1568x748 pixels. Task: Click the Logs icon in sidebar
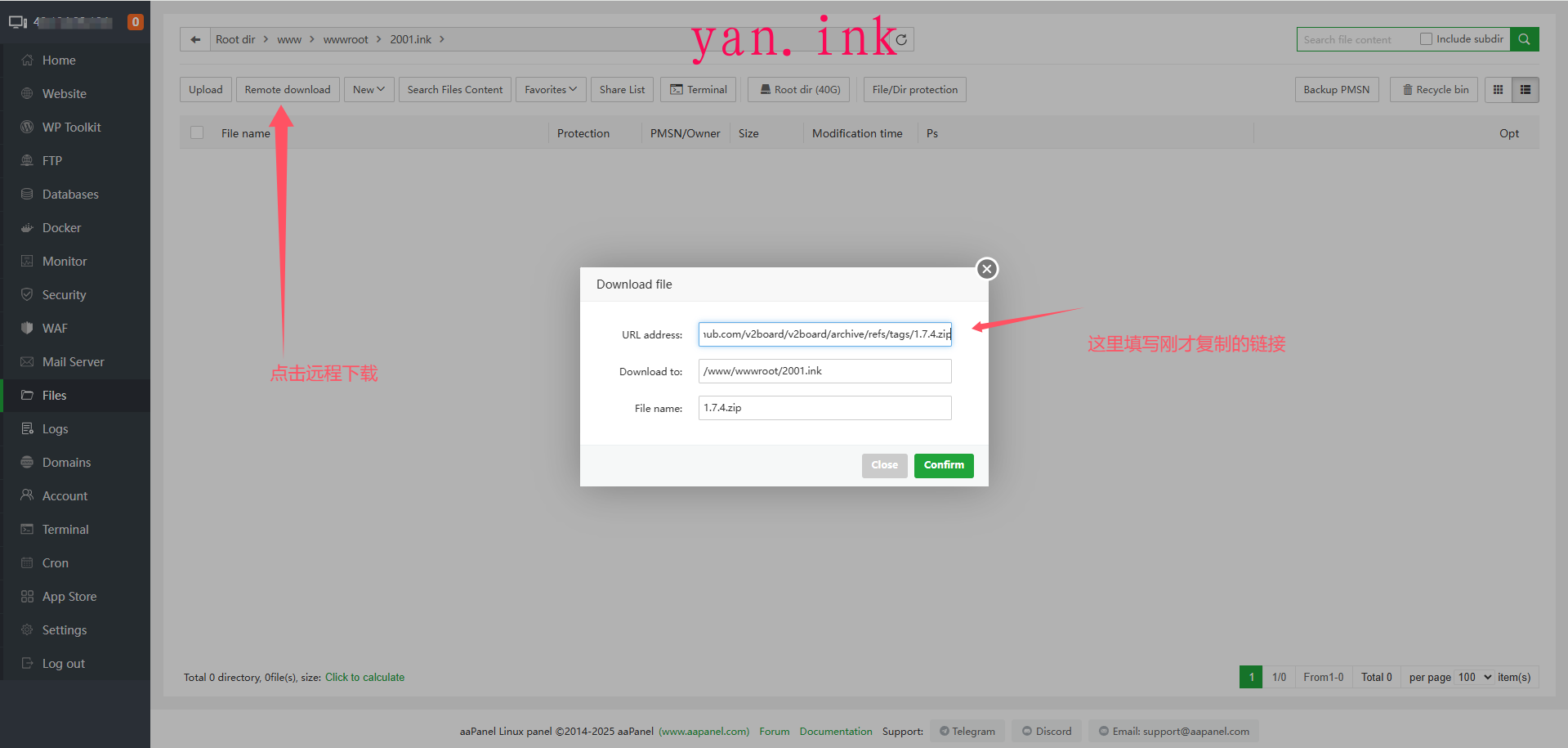(x=27, y=428)
